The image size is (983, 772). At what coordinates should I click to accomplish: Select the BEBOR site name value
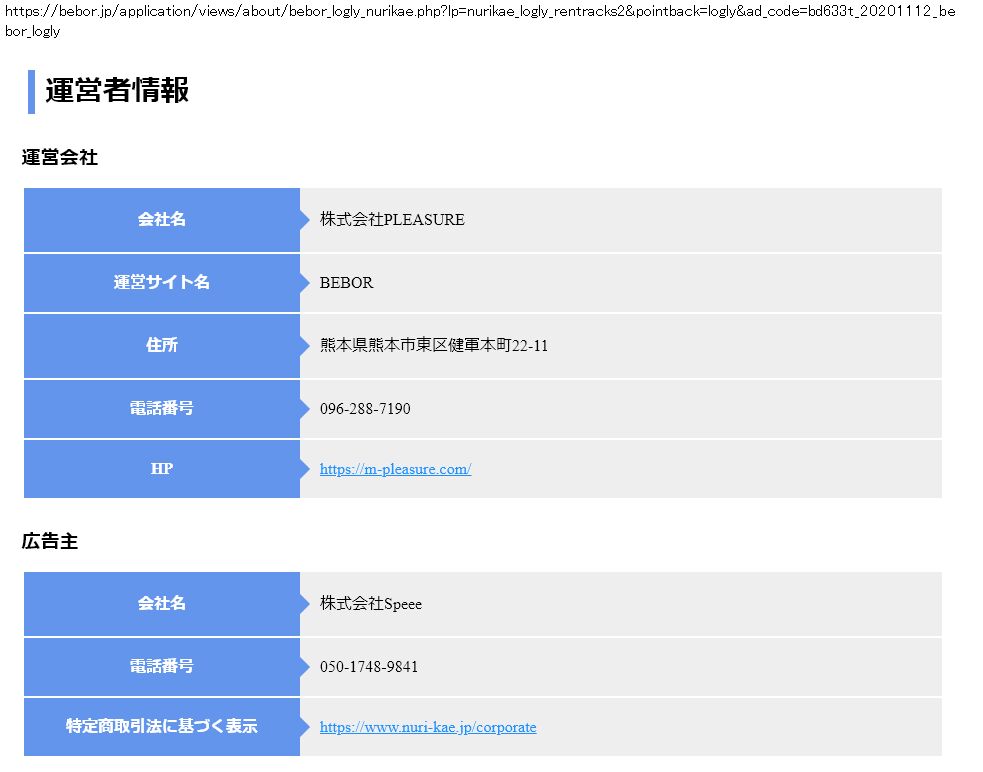click(346, 283)
